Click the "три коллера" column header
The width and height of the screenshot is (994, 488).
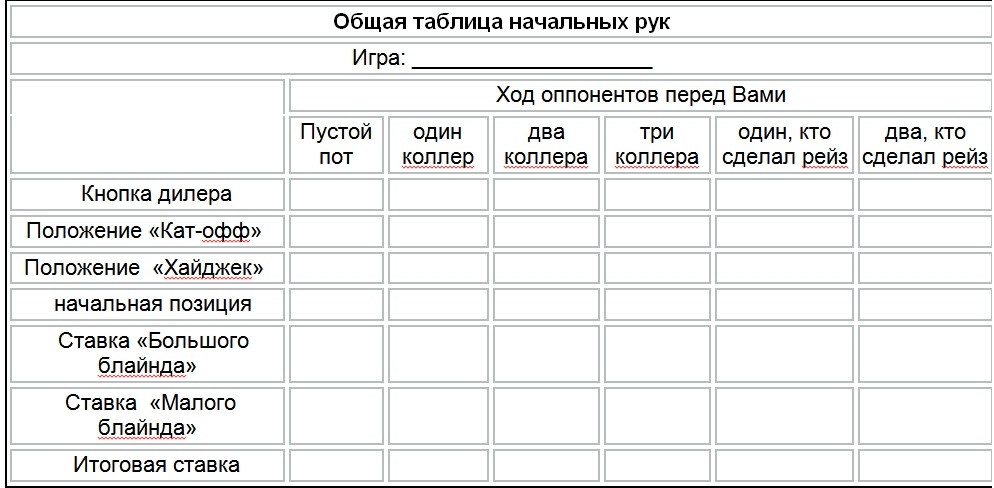[x=656, y=144]
